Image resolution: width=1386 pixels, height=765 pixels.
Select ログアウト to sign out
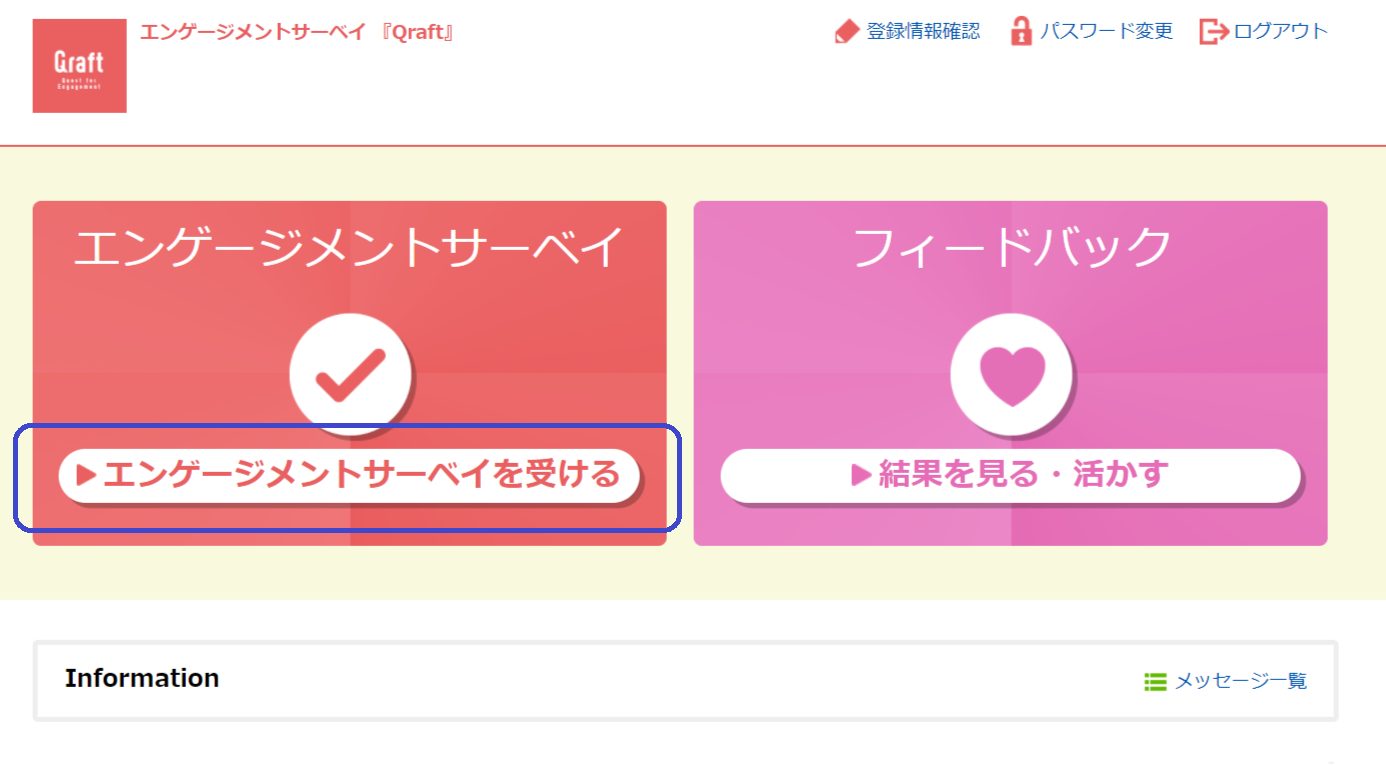(1281, 31)
